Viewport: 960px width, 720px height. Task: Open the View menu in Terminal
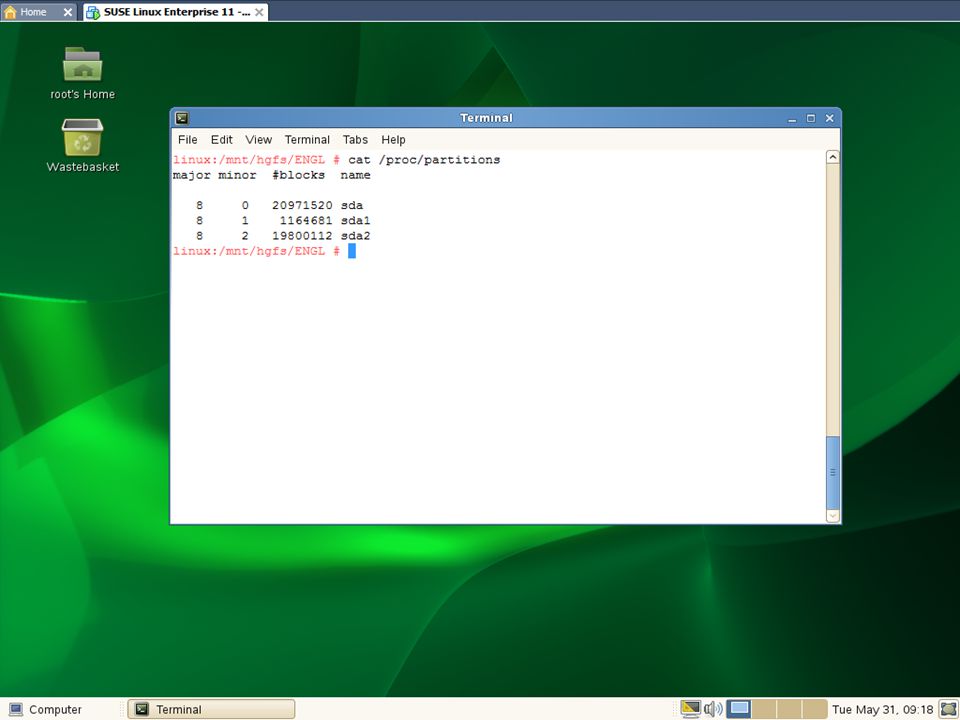tap(258, 140)
